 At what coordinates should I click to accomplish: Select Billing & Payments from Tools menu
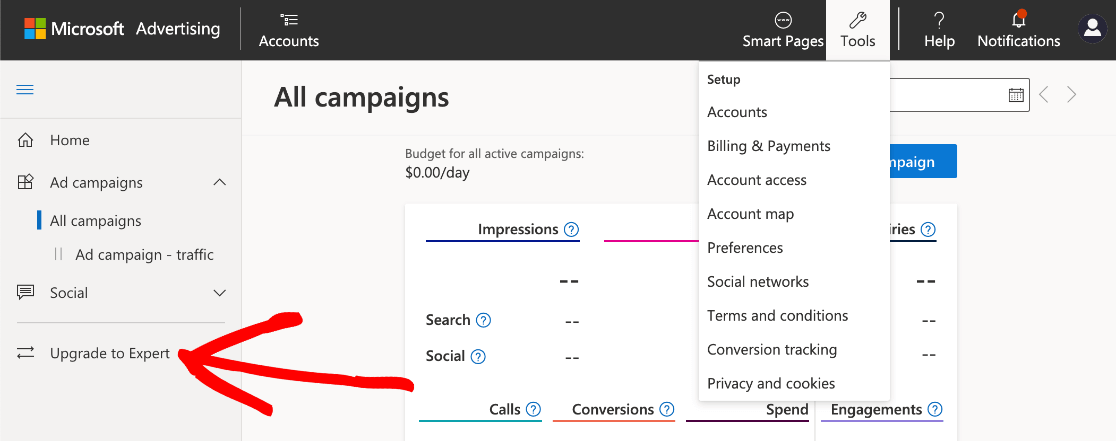[768, 146]
